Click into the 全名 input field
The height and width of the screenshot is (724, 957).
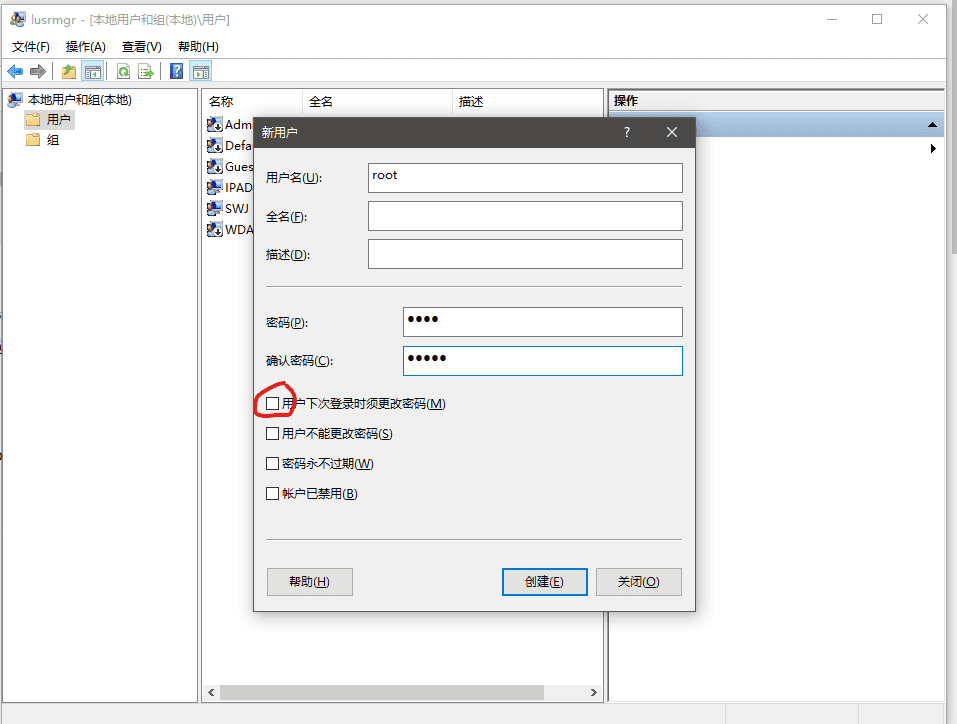pos(525,216)
